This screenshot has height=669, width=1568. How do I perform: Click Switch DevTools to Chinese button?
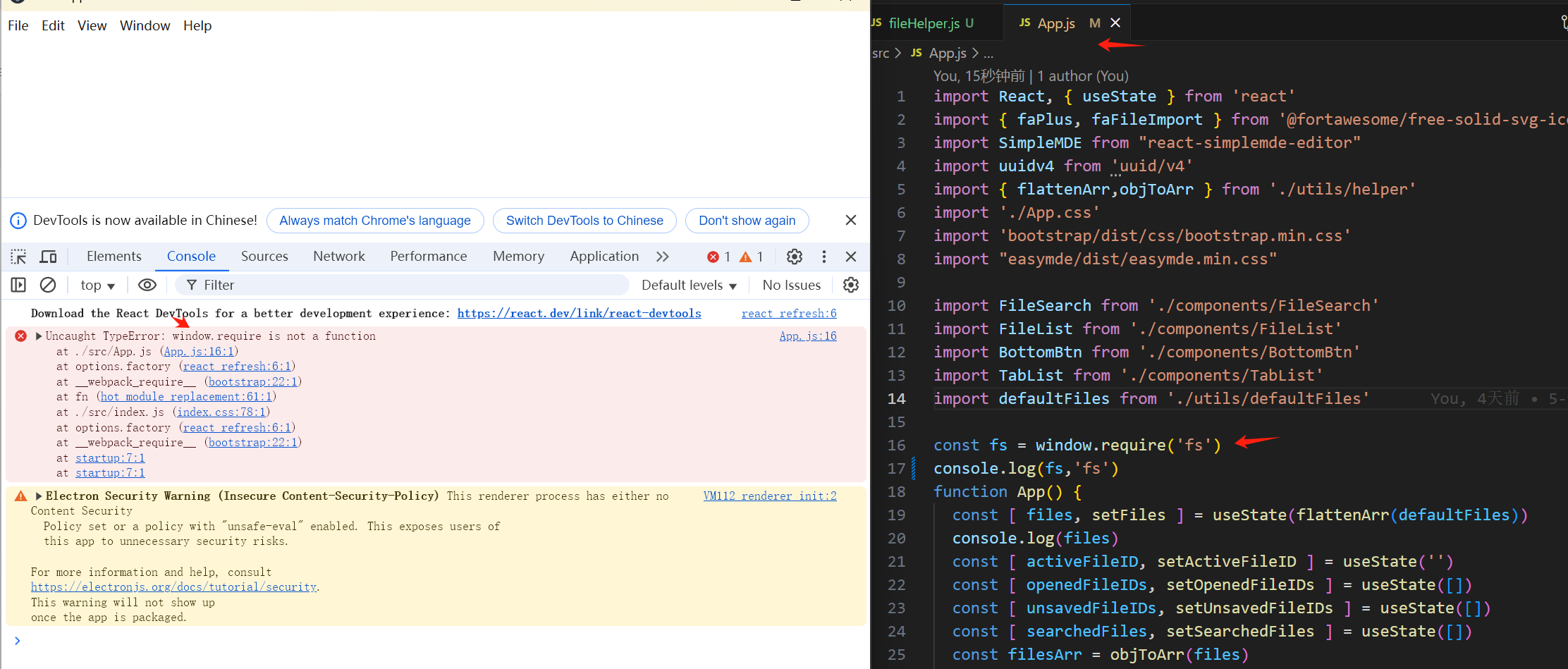point(584,221)
